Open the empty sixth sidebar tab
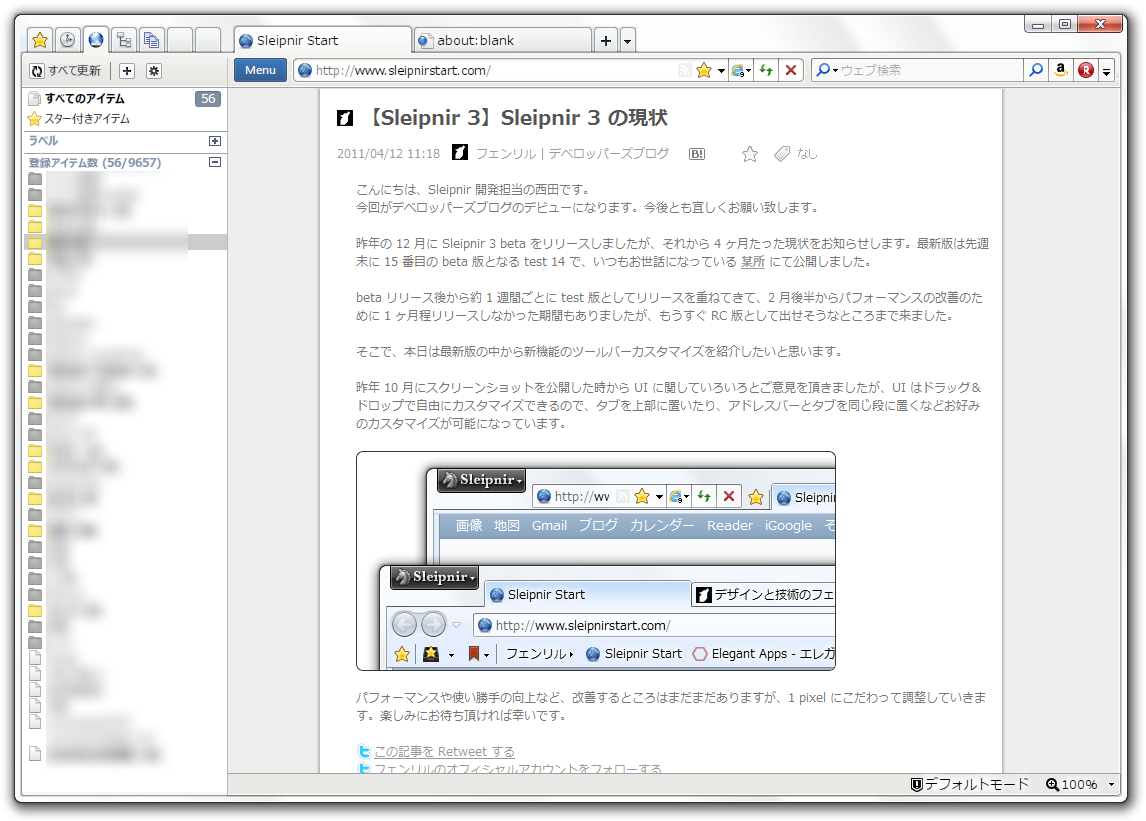Viewport: 1146px width, 821px height. tap(180, 40)
